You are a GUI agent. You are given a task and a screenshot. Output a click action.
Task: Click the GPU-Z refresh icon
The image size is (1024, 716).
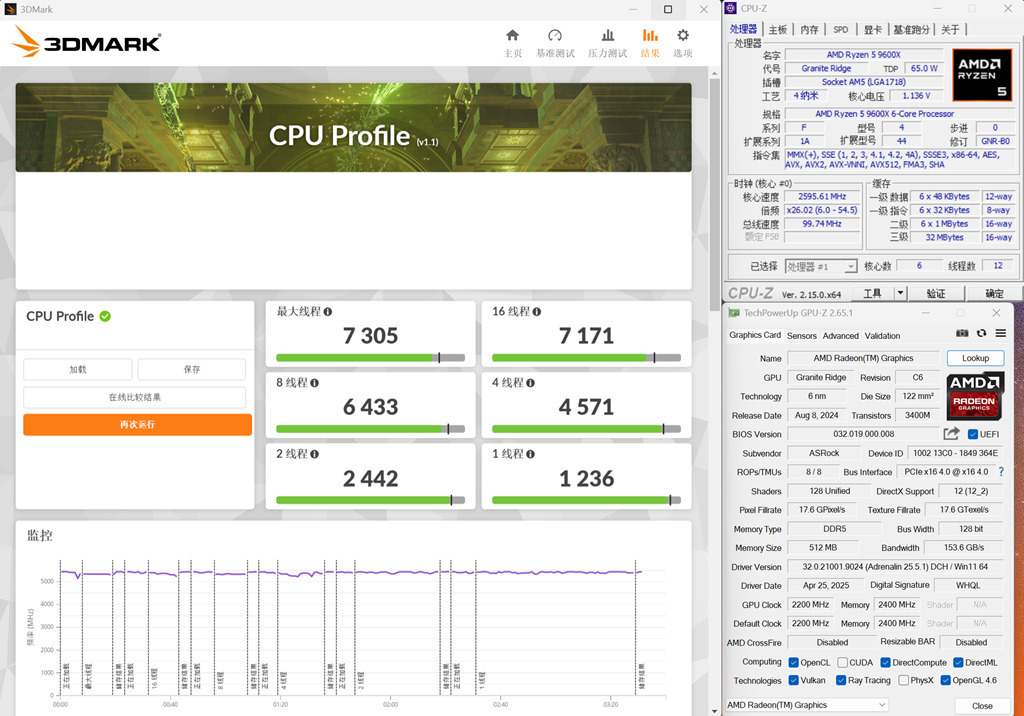click(981, 333)
